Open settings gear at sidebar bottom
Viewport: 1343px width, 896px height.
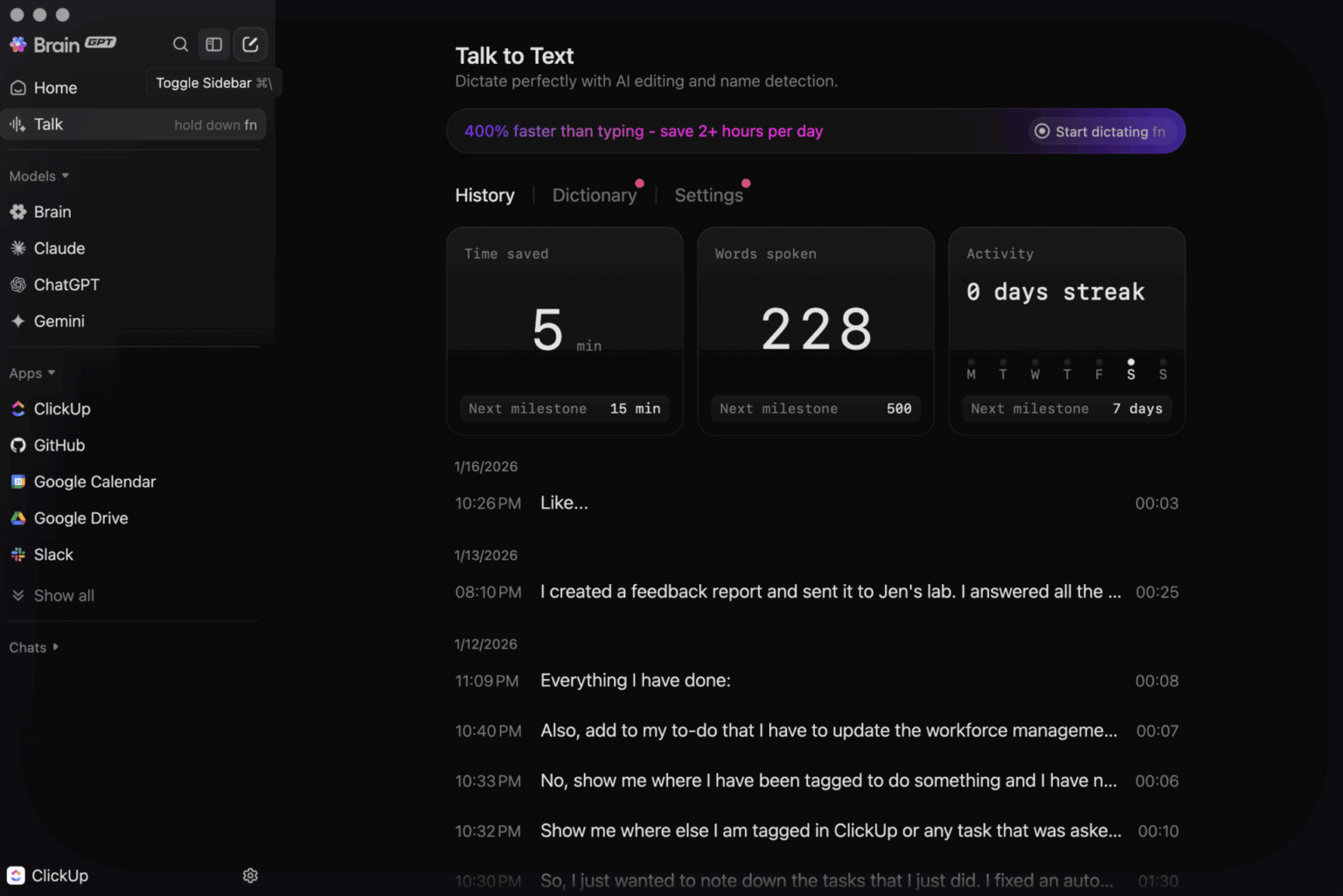pos(250,876)
